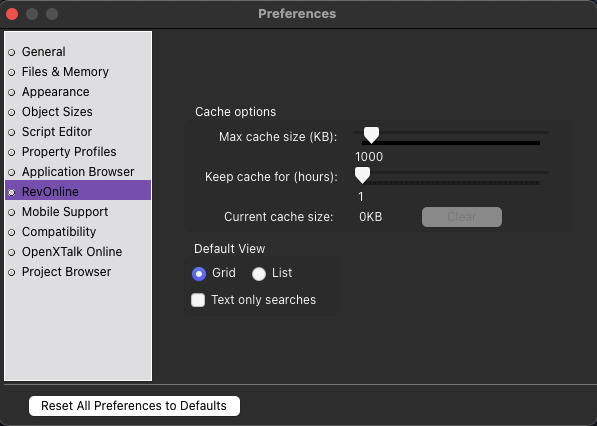
Task: Click the circle icon next to Mobile Support
Action: pyautogui.click(x=12, y=212)
